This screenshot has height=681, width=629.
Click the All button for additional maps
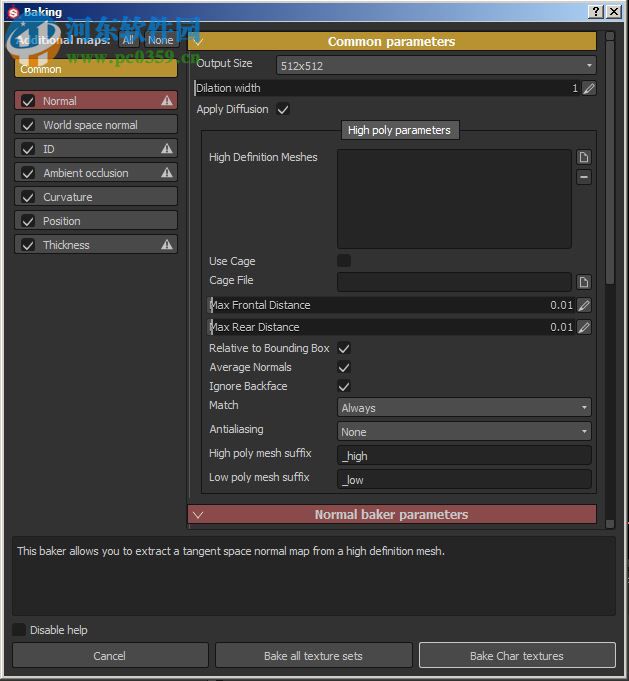point(128,40)
